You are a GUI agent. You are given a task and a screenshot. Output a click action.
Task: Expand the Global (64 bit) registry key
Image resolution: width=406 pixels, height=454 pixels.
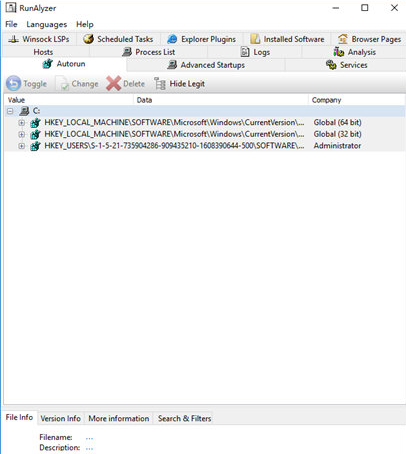tap(22, 123)
